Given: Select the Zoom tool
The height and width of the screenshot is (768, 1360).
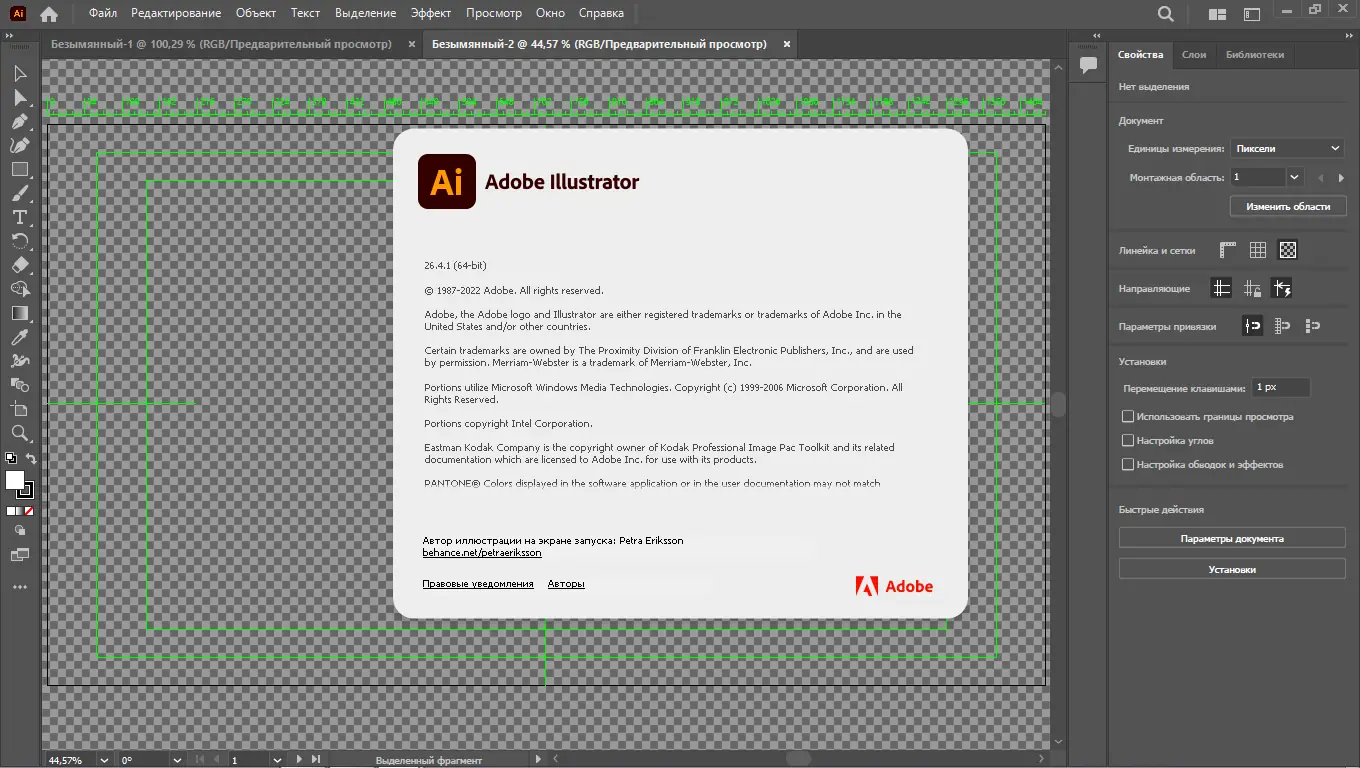Looking at the screenshot, I should click(x=20, y=433).
